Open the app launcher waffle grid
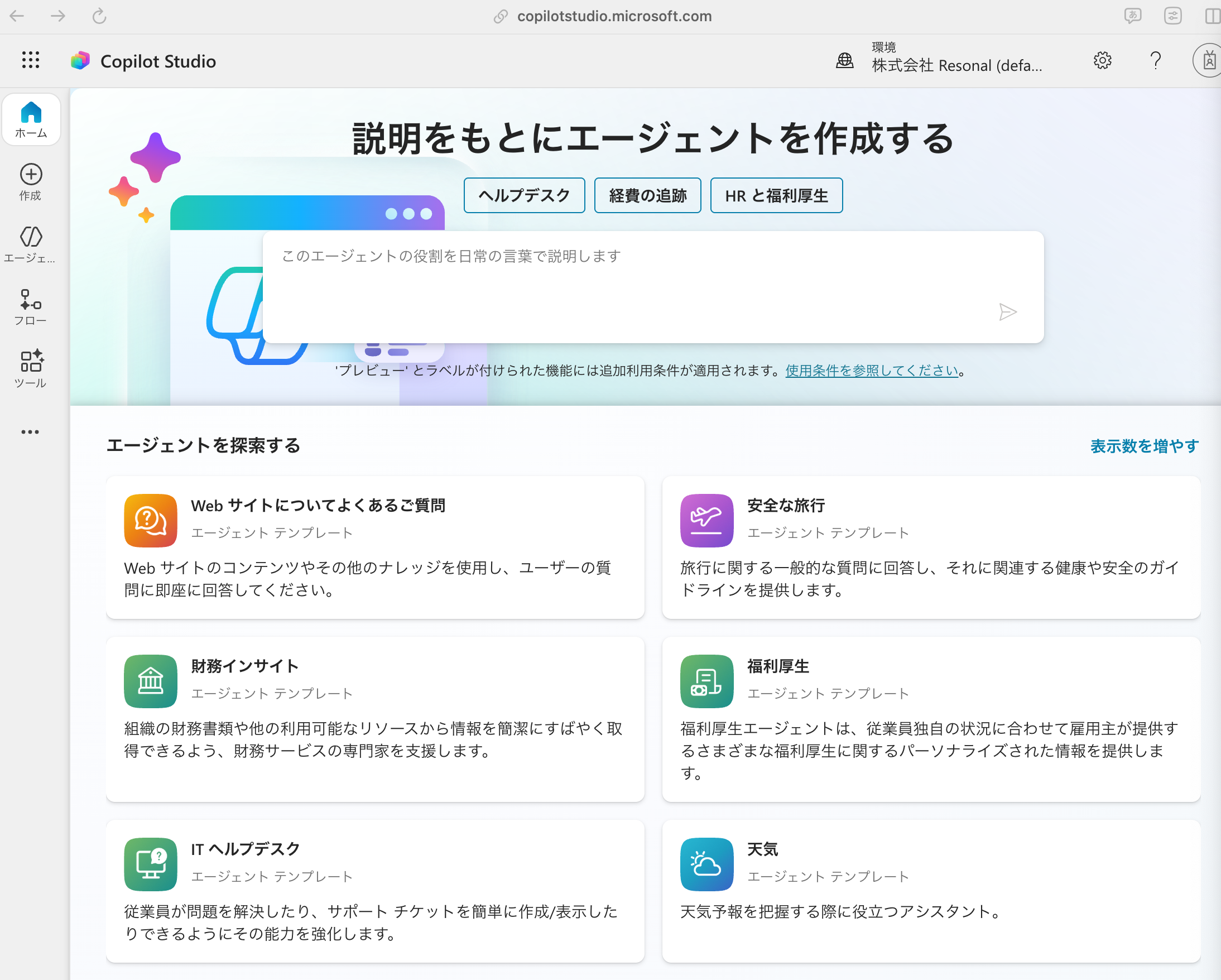This screenshot has height=980, width=1221. [x=31, y=60]
